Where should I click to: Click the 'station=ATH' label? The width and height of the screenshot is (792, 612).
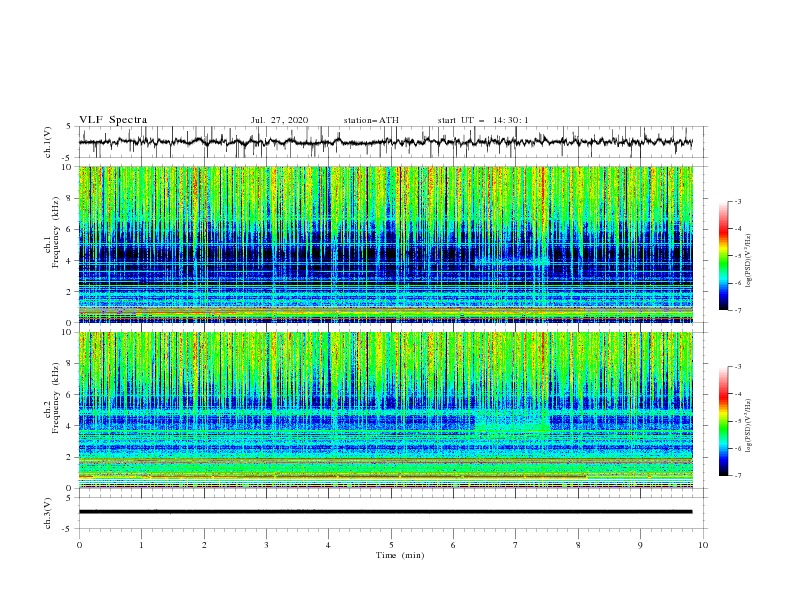click(371, 120)
